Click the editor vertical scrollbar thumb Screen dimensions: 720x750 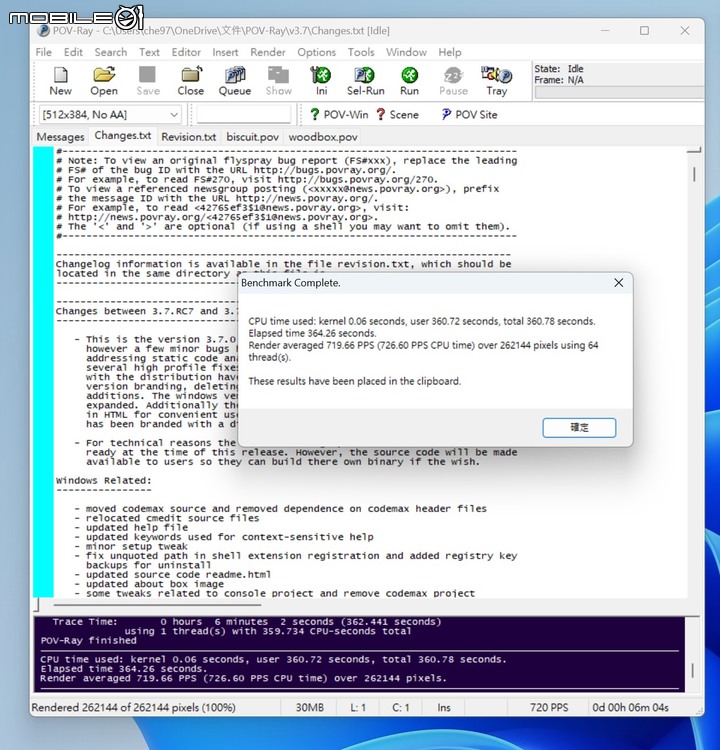pos(694,174)
